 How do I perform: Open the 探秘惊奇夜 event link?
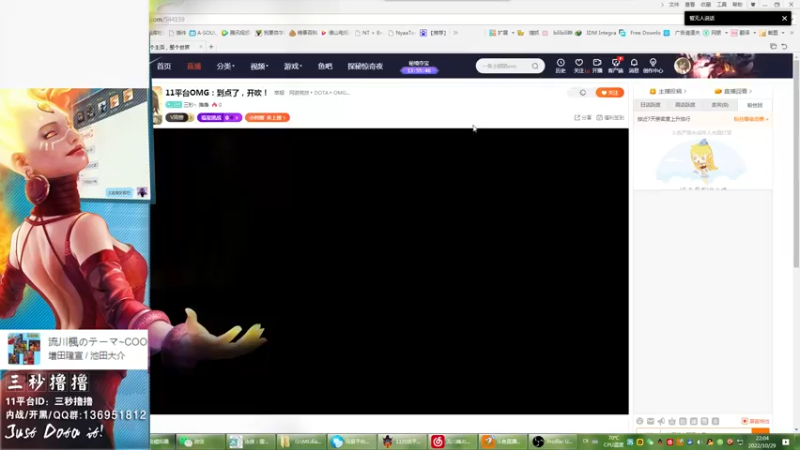click(x=365, y=66)
